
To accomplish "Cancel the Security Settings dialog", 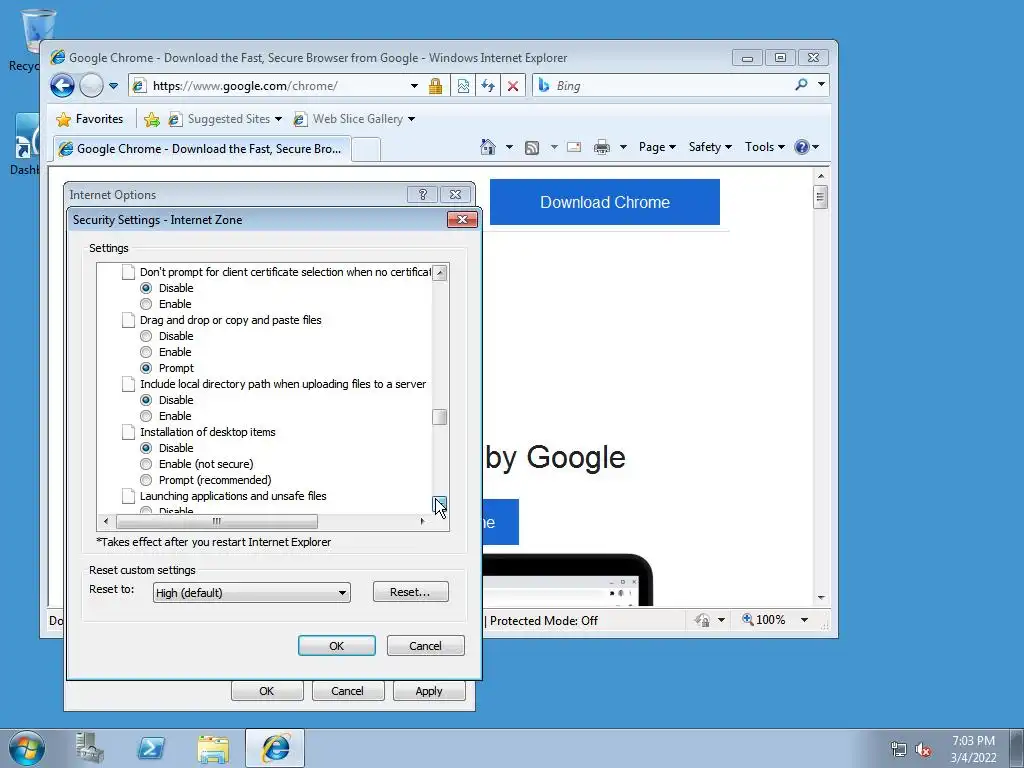I will coord(425,645).
